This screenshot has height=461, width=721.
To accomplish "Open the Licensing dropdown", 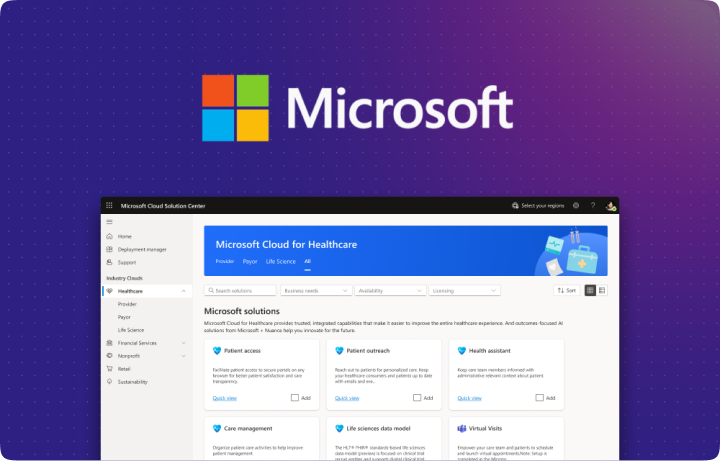I will point(464,290).
